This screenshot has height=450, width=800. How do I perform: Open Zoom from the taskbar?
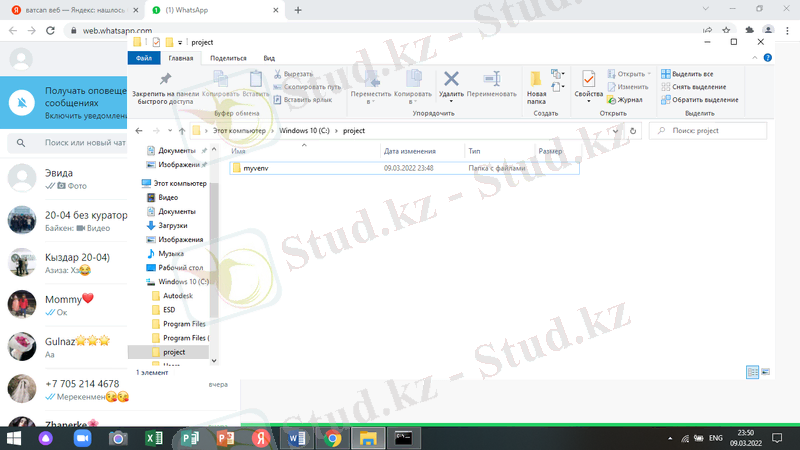82,438
